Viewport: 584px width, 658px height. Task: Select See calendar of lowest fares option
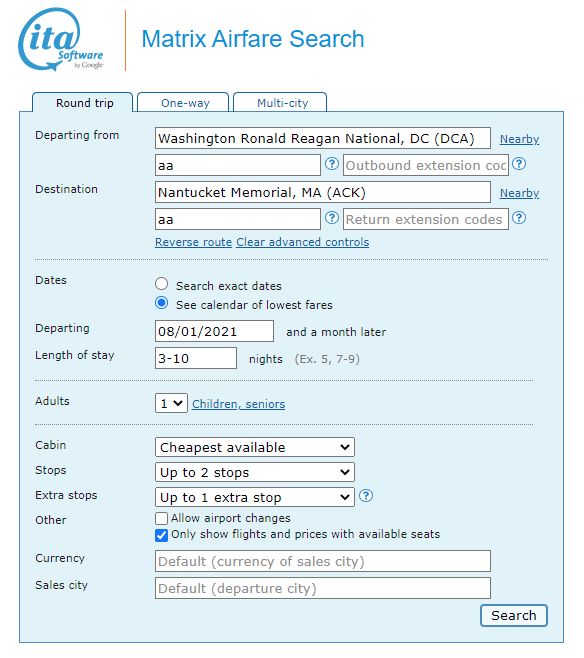coord(162,303)
